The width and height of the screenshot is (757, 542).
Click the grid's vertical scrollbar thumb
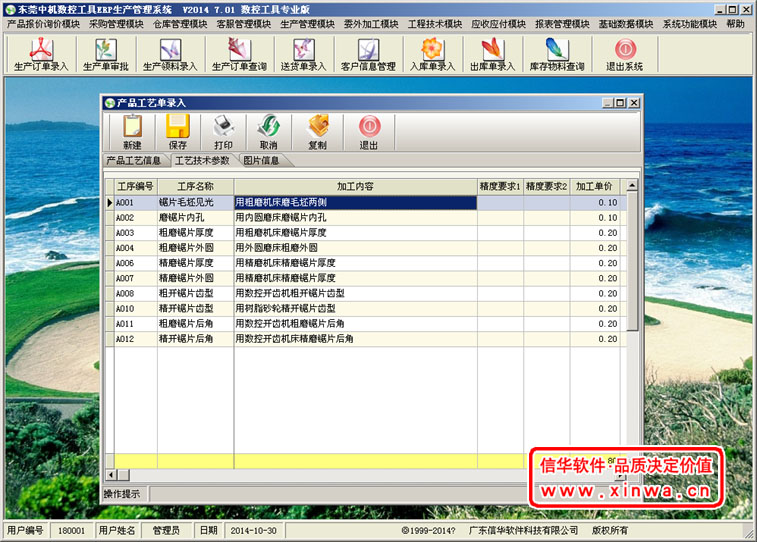coord(631,261)
